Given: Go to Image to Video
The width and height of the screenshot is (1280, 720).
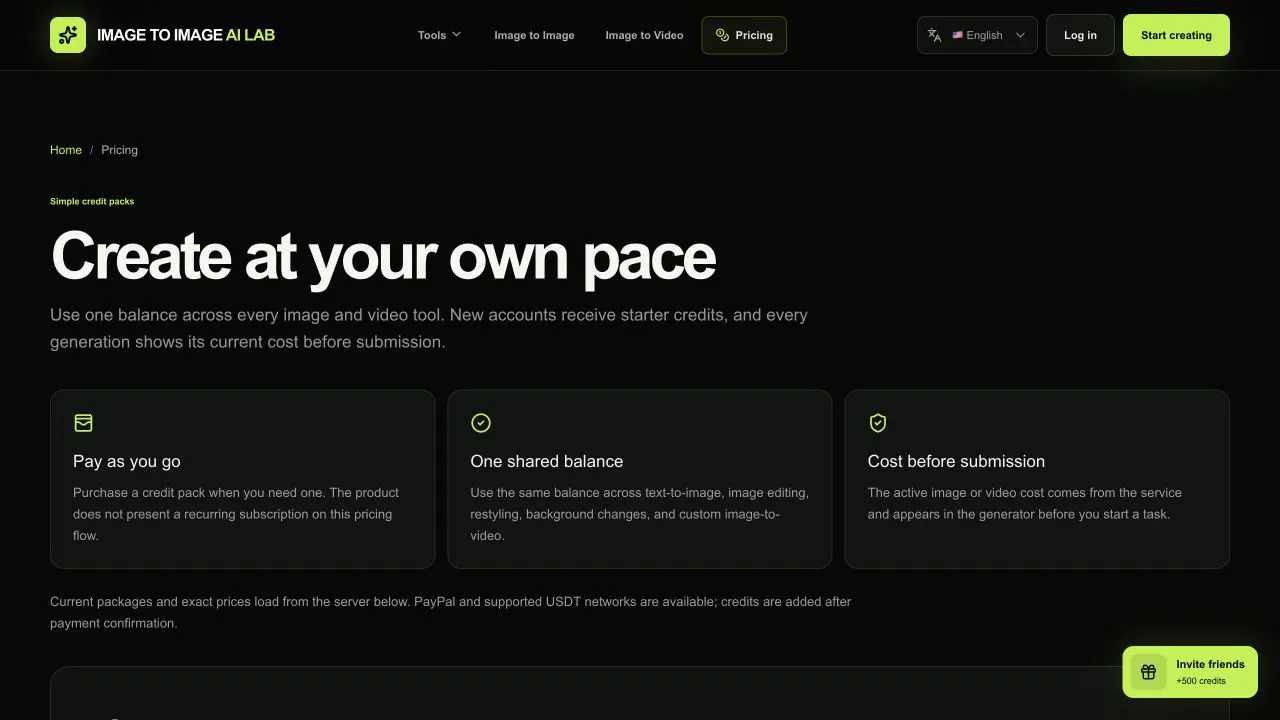Looking at the screenshot, I should [644, 35].
